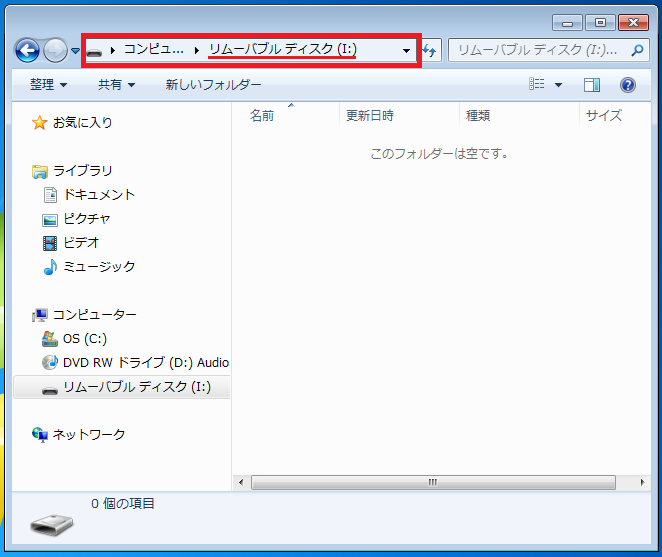Viewport: 662px width, 557px height.
Task: Create a folder with 新しいフォルダー
Action: 213,84
